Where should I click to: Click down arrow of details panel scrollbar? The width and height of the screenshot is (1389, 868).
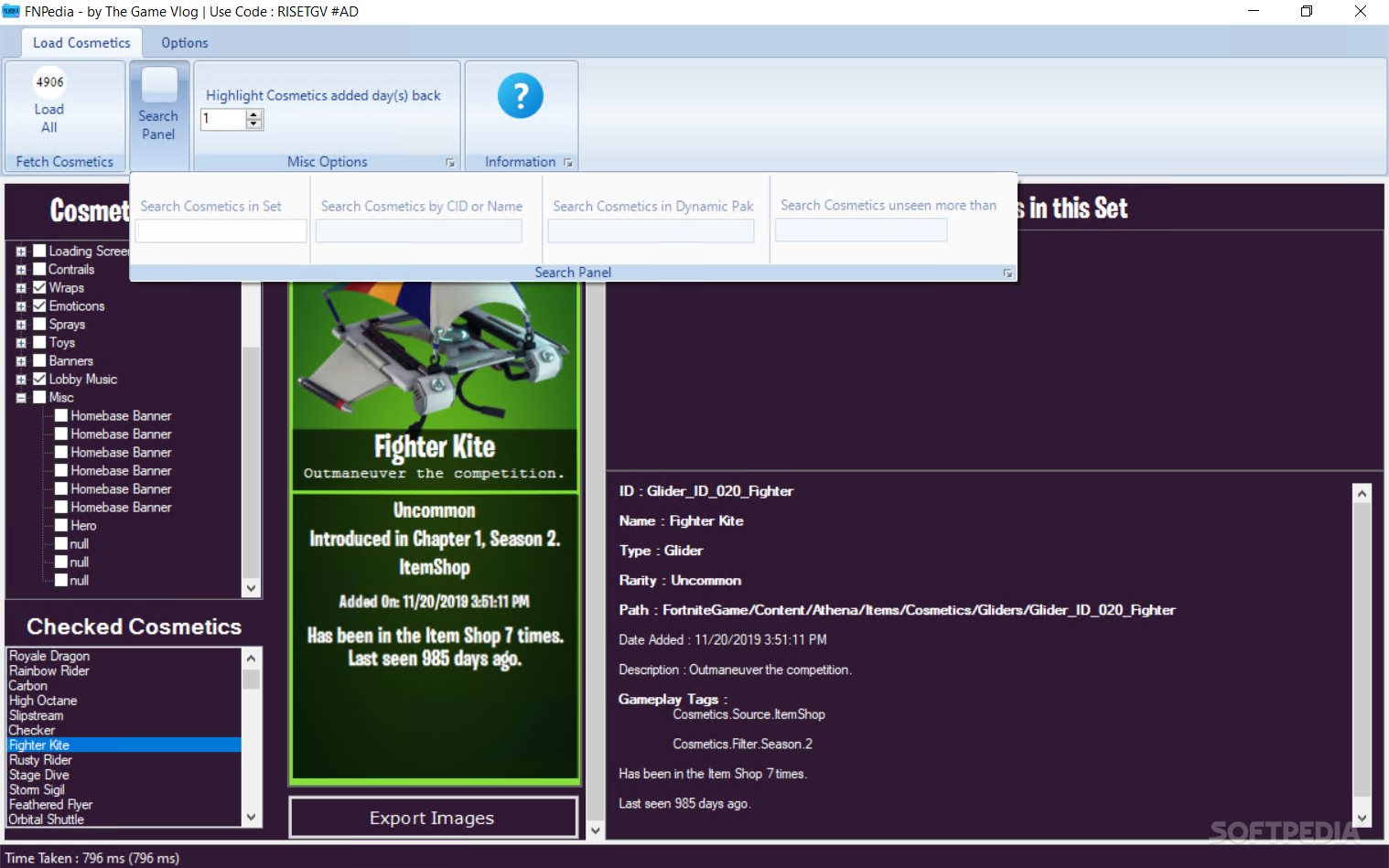(x=1362, y=818)
